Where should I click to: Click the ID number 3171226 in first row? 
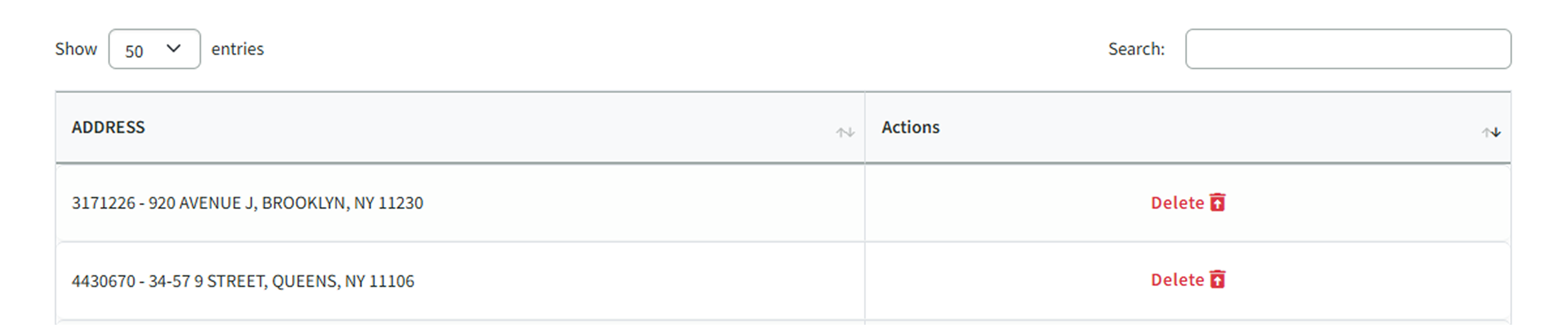tap(103, 203)
